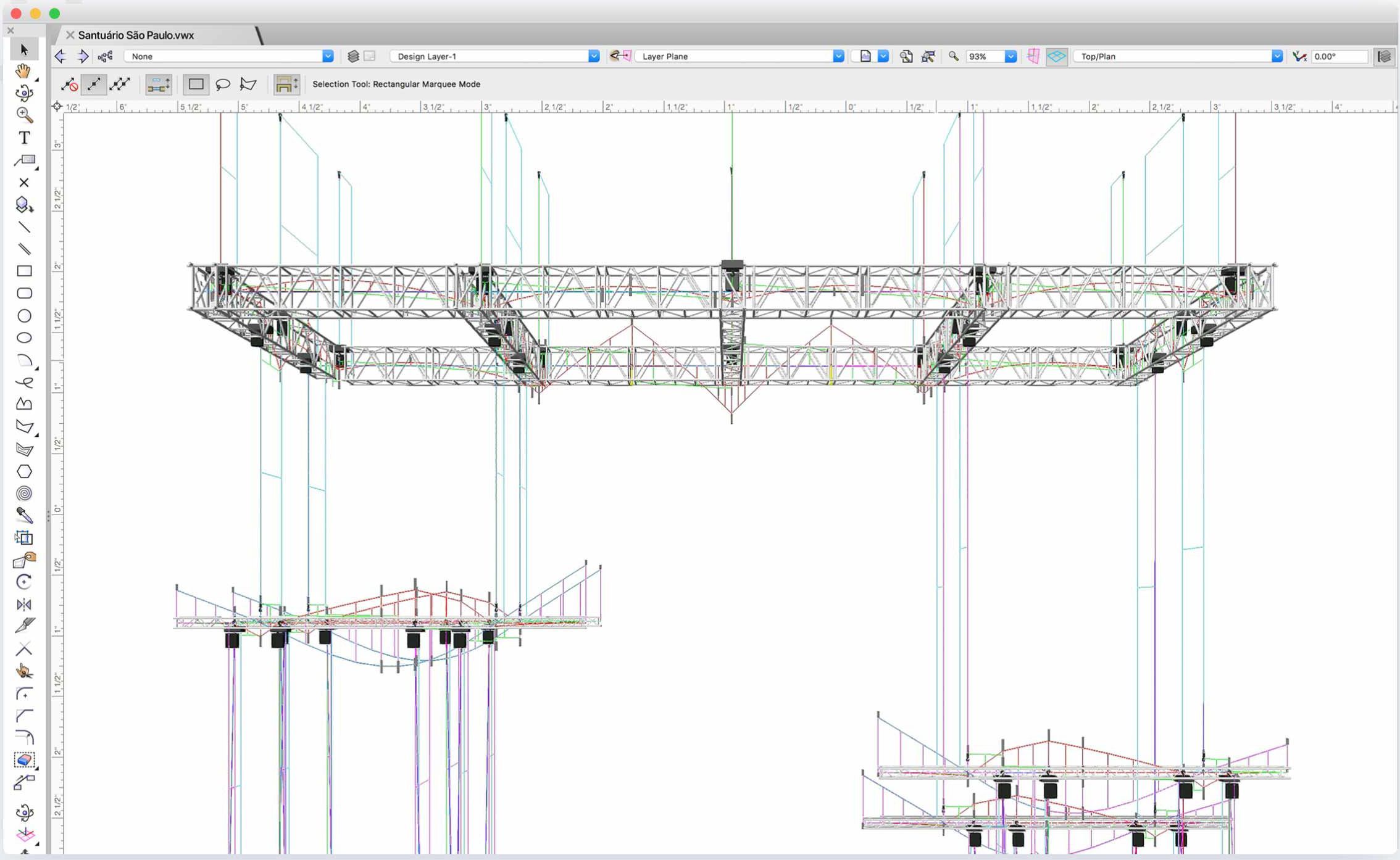Select the Double-Line Polygon tool

click(x=24, y=449)
